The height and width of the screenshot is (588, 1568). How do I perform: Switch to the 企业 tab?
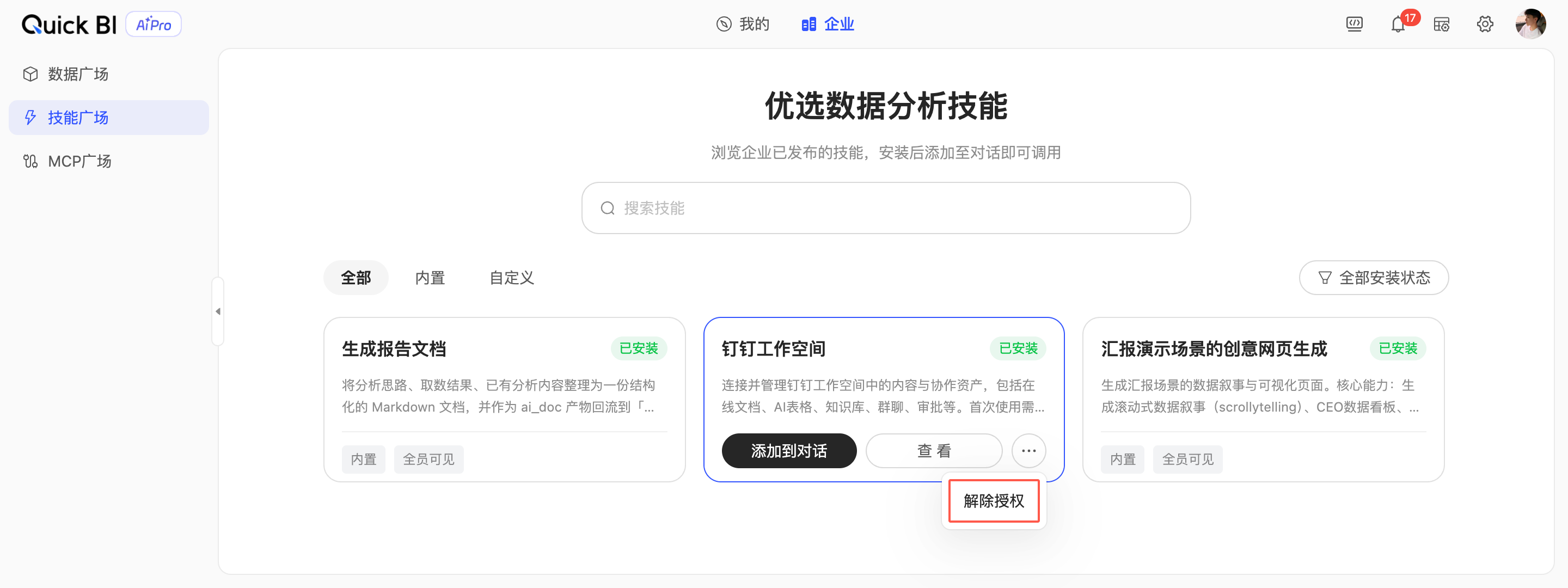[828, 24]
